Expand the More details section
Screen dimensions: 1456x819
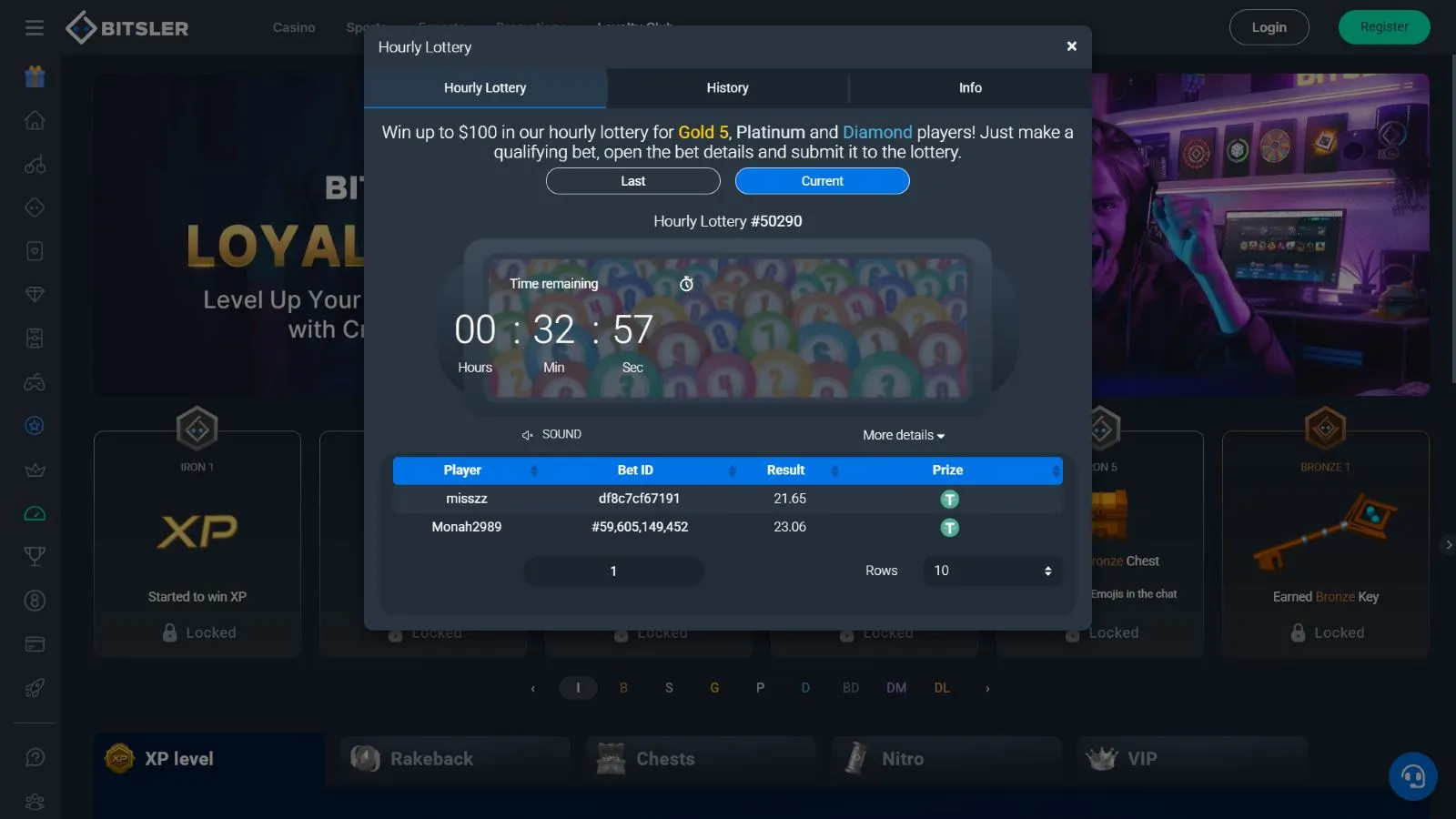(x=903, y=436)
